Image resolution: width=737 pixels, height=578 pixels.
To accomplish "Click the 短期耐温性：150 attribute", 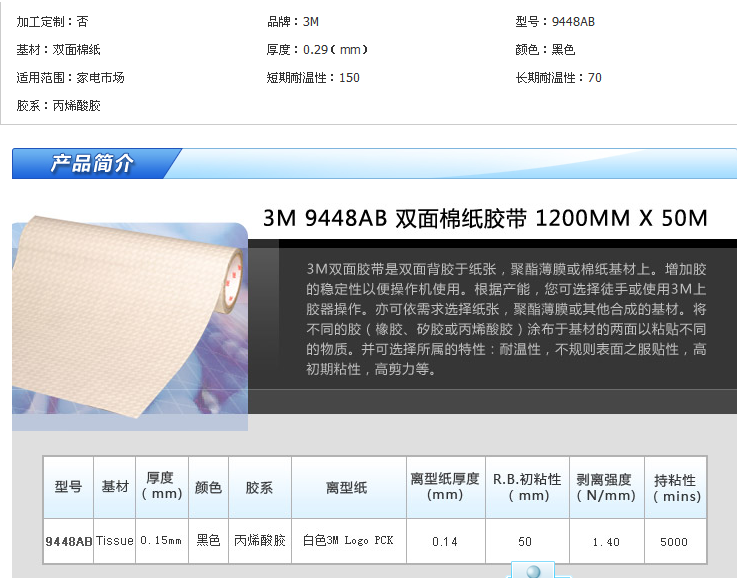I will tap(313, 78).
